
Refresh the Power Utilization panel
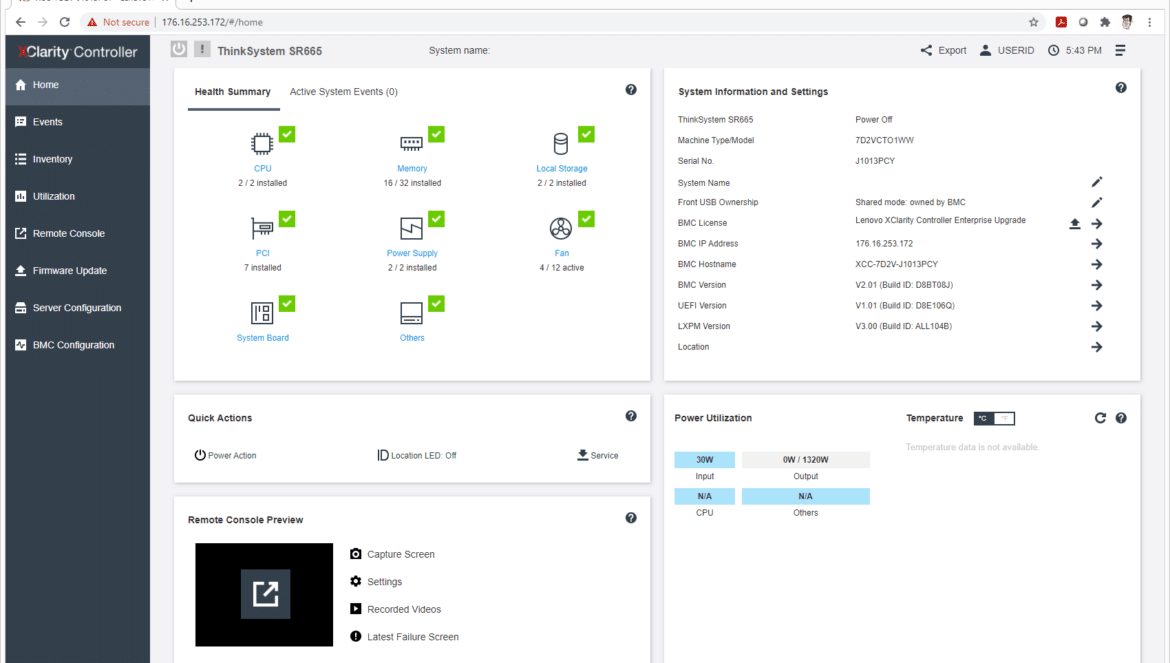pos(1100,418)
